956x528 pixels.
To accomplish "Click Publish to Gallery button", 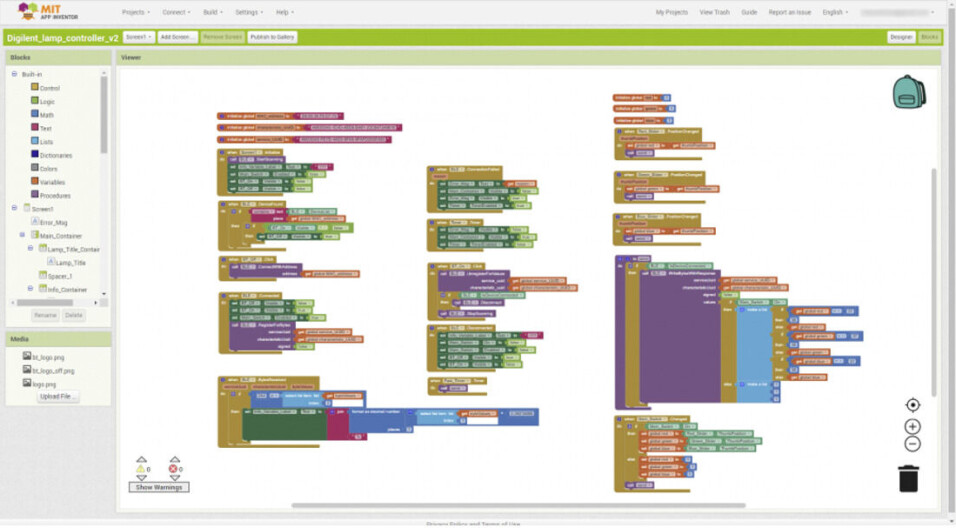I will 272,37.
